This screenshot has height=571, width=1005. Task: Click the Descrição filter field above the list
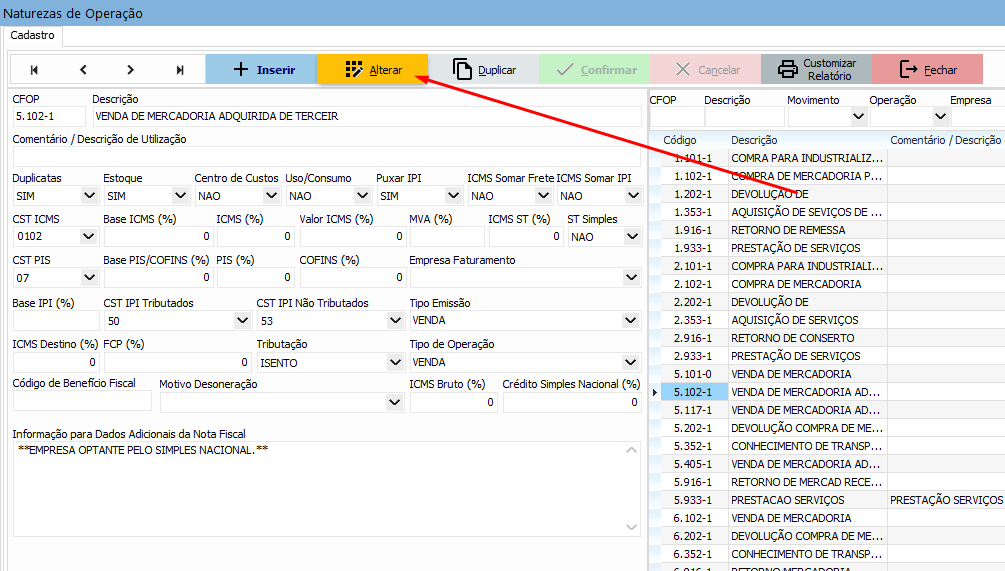point(745,117)
